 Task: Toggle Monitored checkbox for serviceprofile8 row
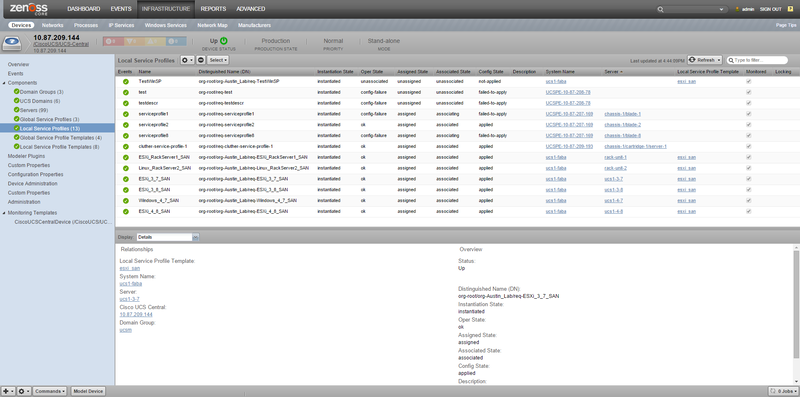(748, 135)
